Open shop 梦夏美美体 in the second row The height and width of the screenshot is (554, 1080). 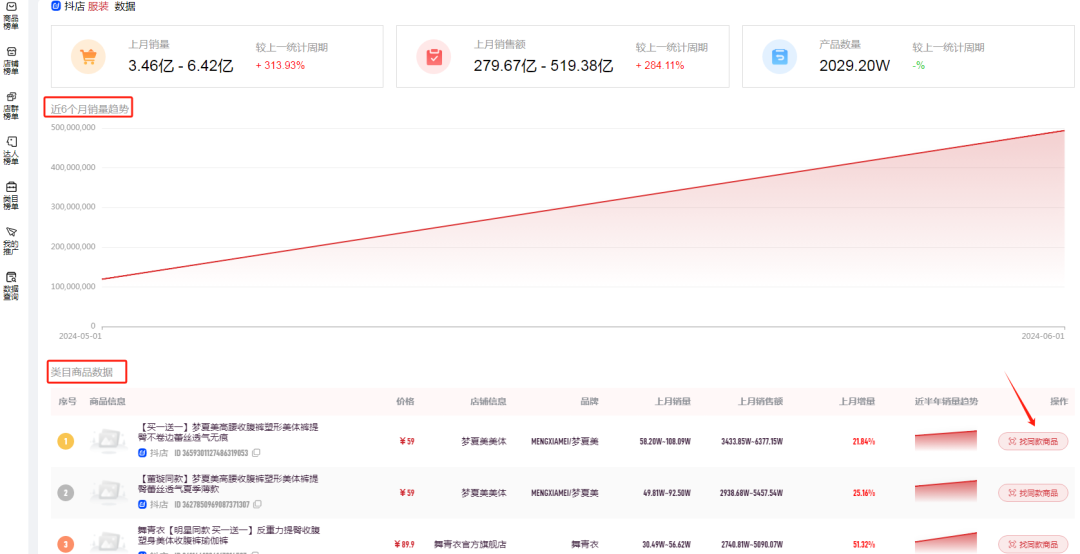point(484,493)
